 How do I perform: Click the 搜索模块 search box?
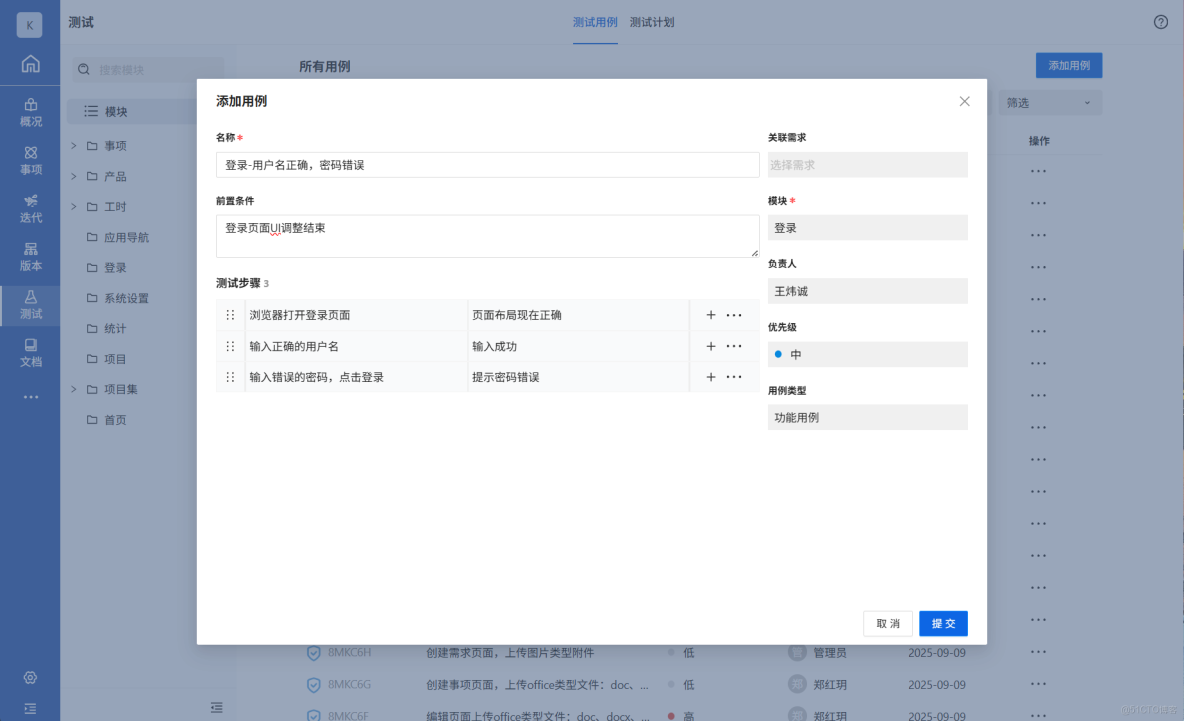tap(150, 69)
